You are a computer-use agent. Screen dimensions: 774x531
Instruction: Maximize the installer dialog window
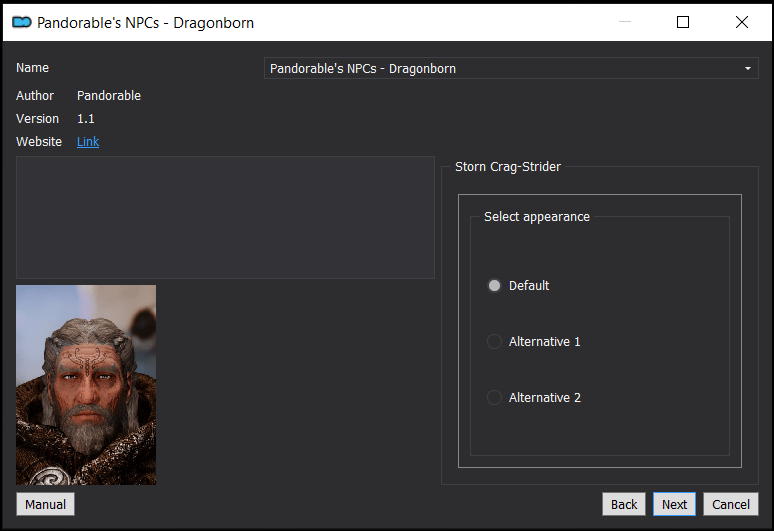click(683, 22)
